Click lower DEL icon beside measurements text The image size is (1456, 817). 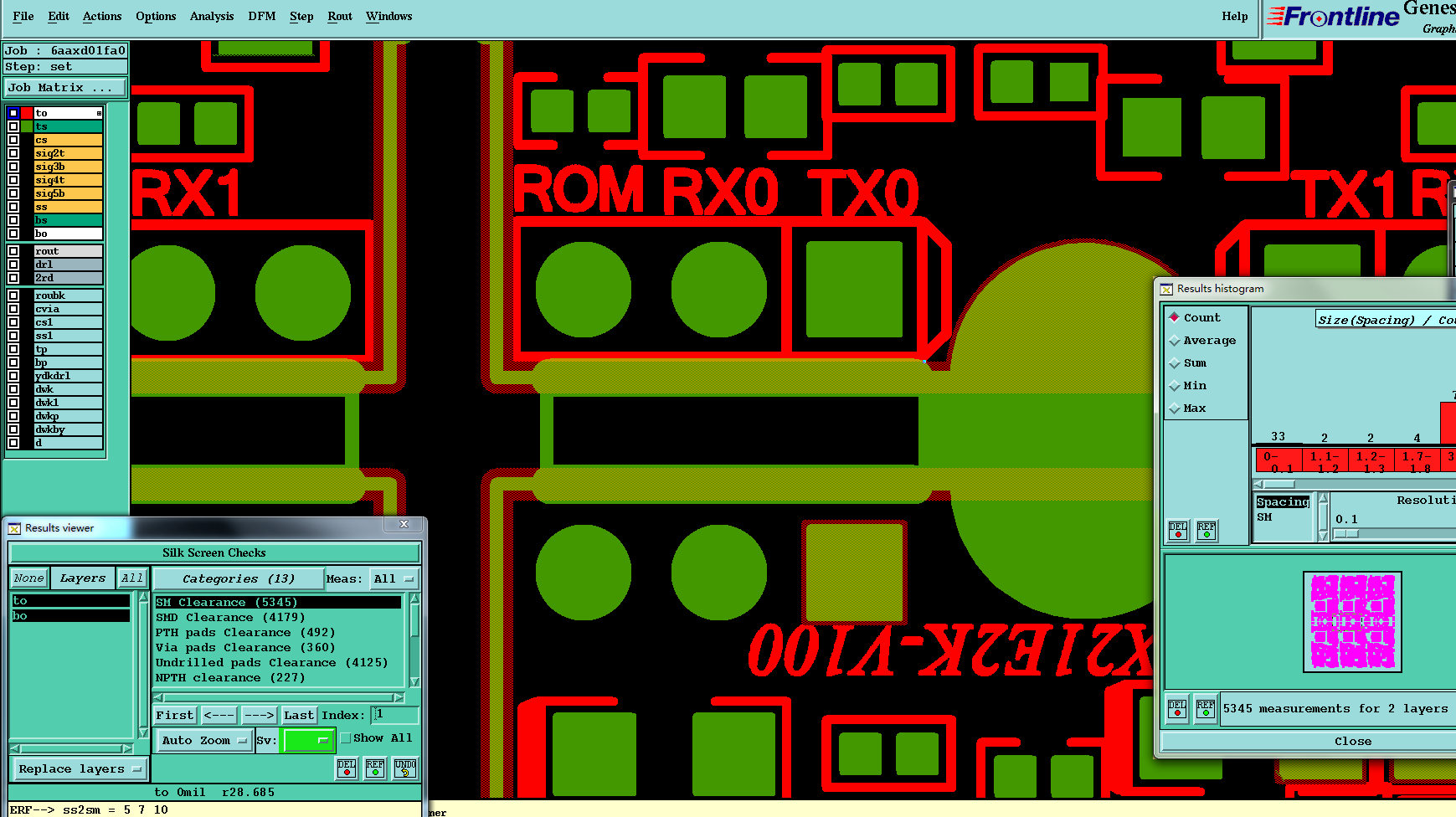pos(1177,708)
